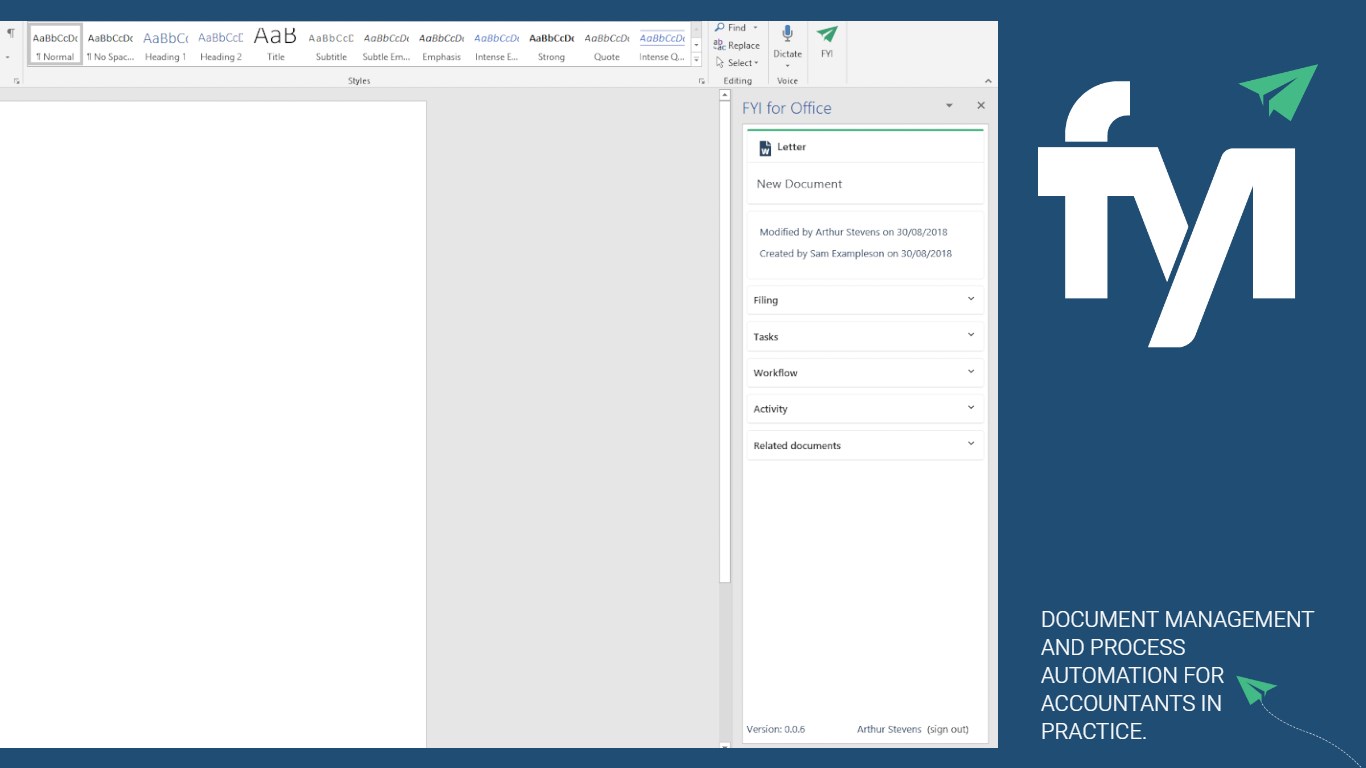The width and height of the screenshot is (1366, 768).
Task: Open the Dictate dropdown arrow
Action: click(787, 66)
